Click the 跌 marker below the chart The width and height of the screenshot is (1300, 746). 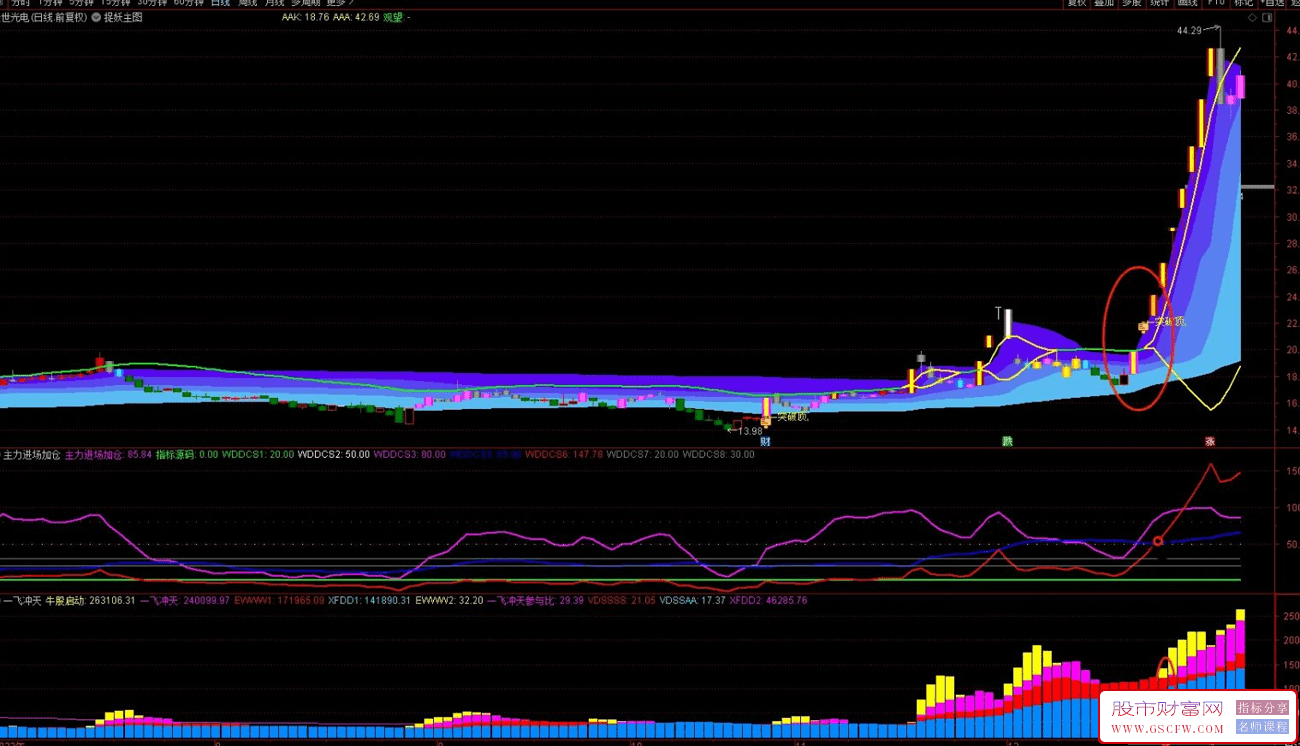(1007, 441)
